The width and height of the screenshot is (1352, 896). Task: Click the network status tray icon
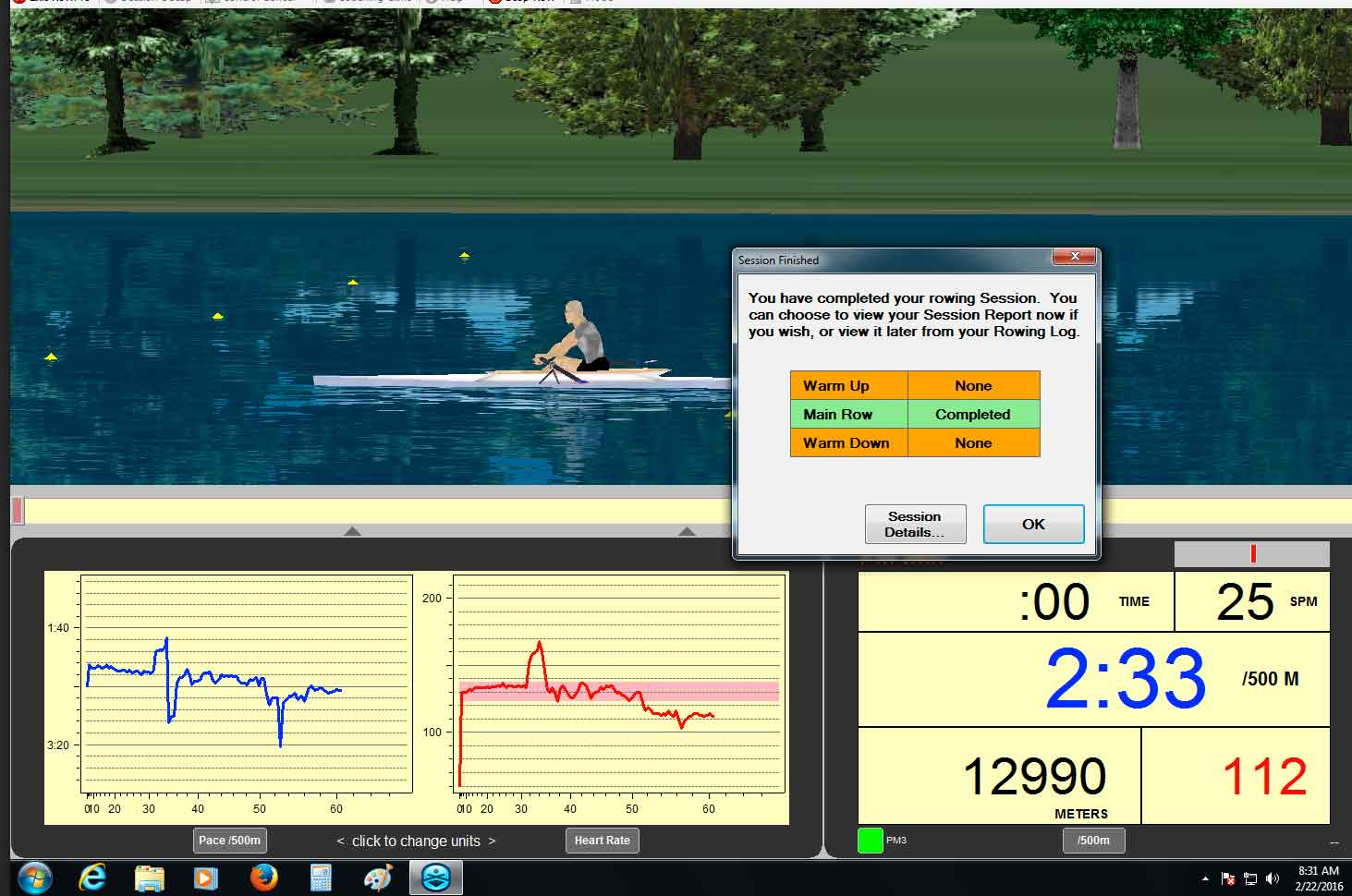click(1250, 878)
